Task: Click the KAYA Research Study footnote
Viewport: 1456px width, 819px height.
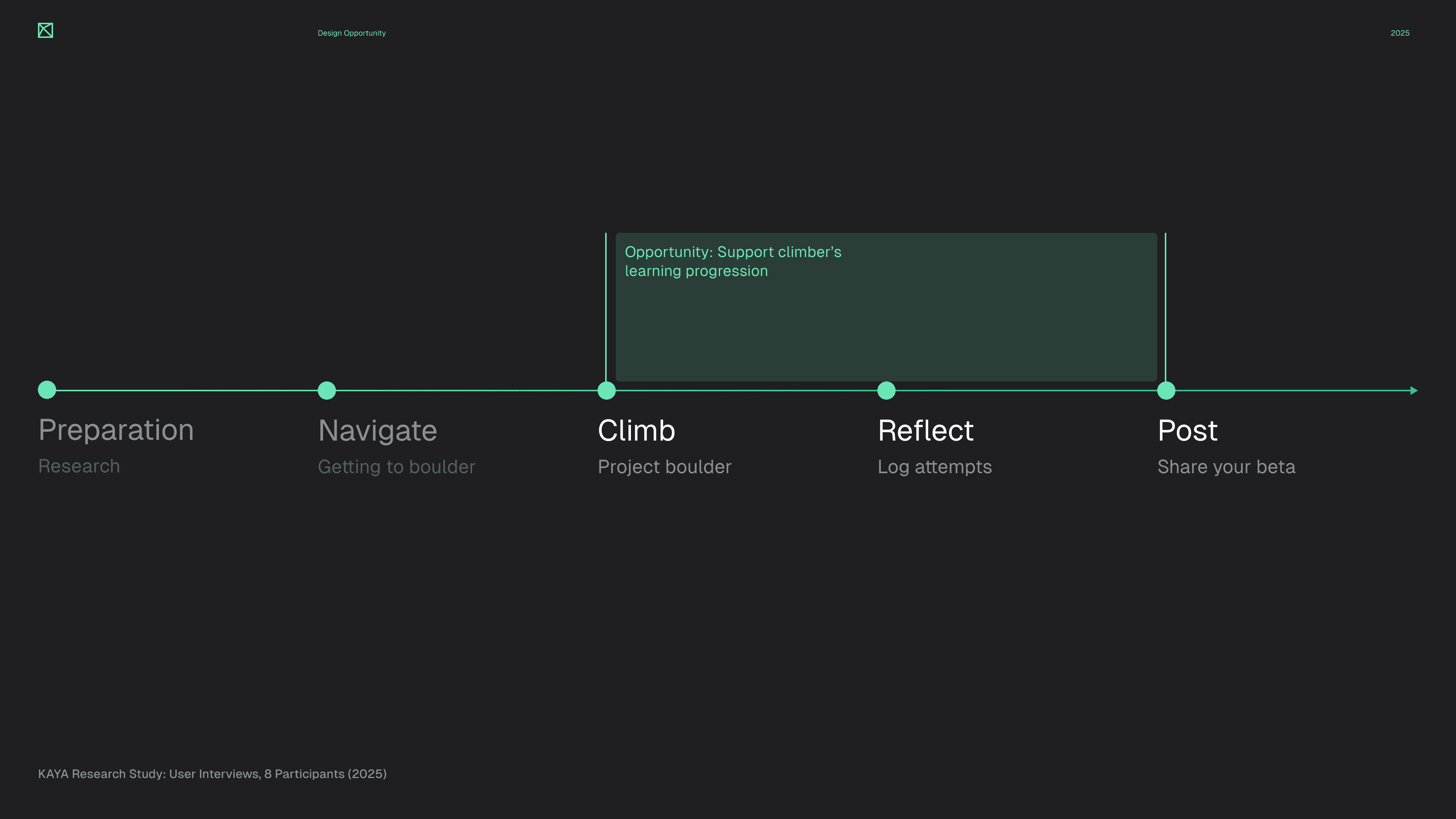Action: click(x=212, y=774)
